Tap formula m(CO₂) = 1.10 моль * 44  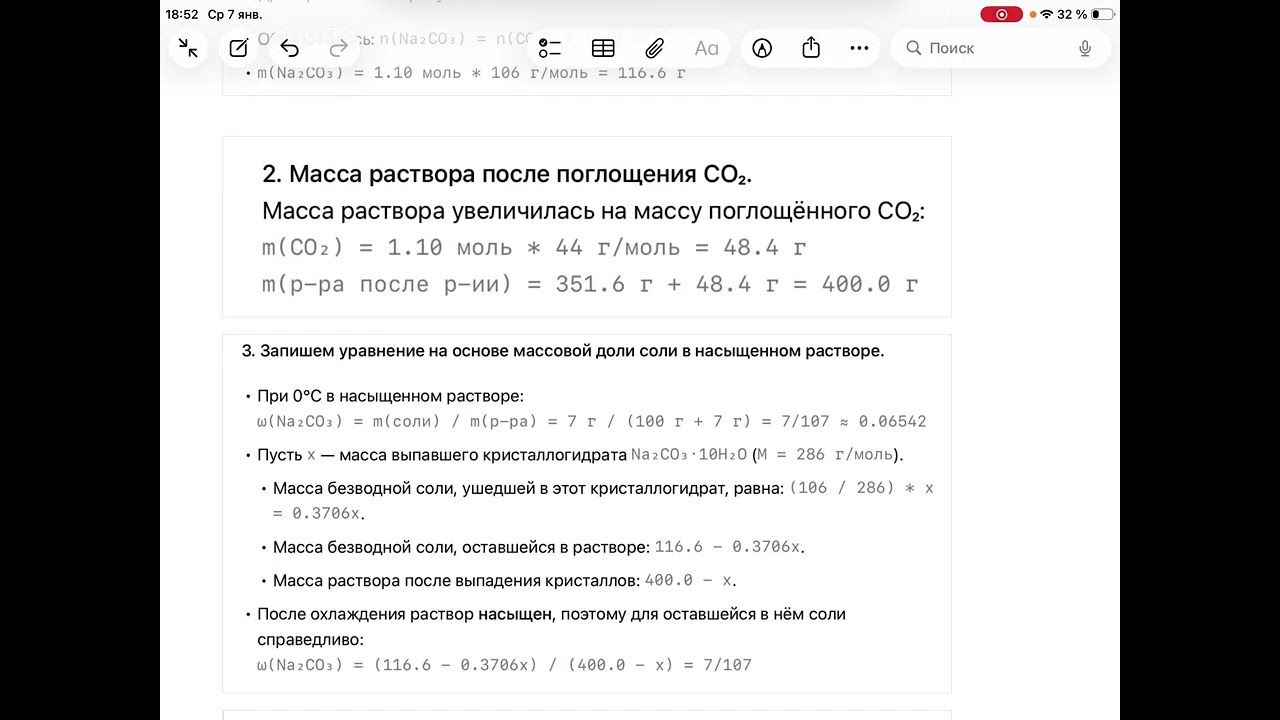pos(534,247)
